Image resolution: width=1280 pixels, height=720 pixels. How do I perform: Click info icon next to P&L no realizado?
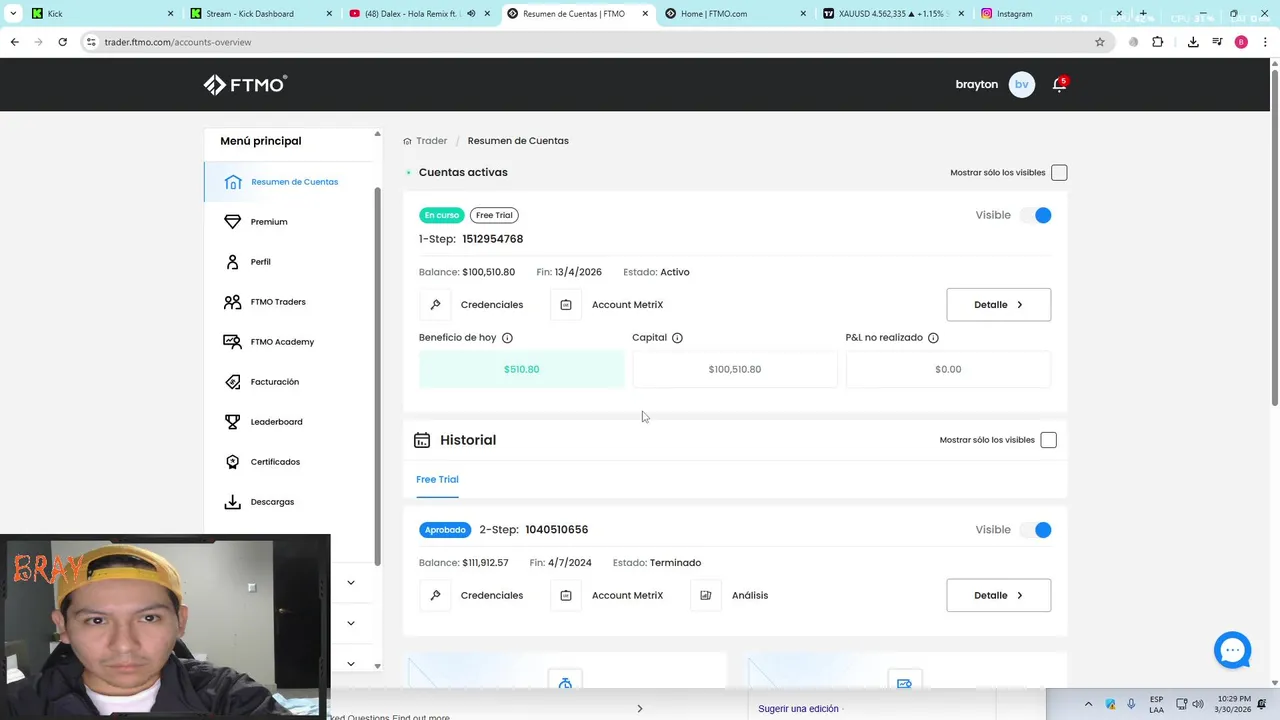pyautogui.click(x=933, y=338)
